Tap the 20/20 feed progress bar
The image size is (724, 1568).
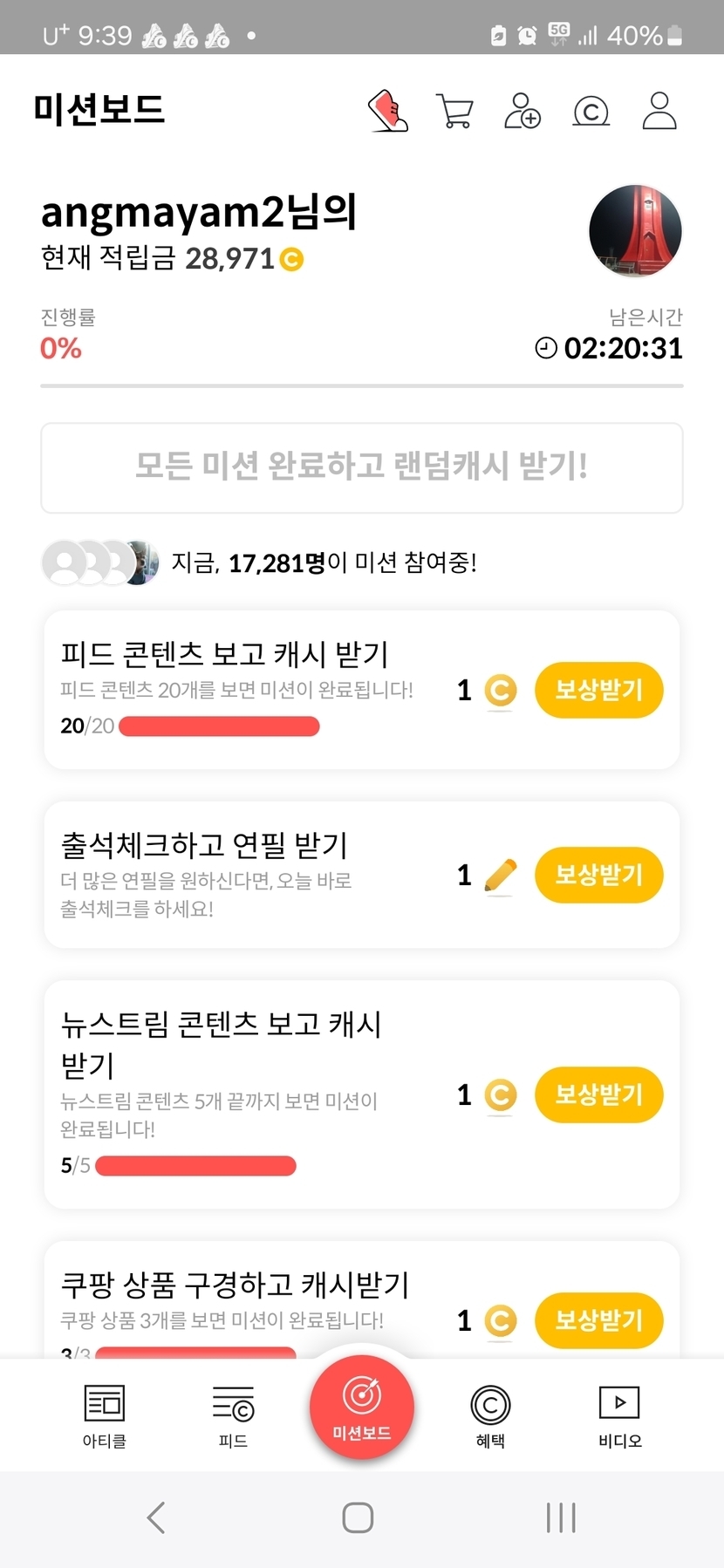tap(219, 726)
